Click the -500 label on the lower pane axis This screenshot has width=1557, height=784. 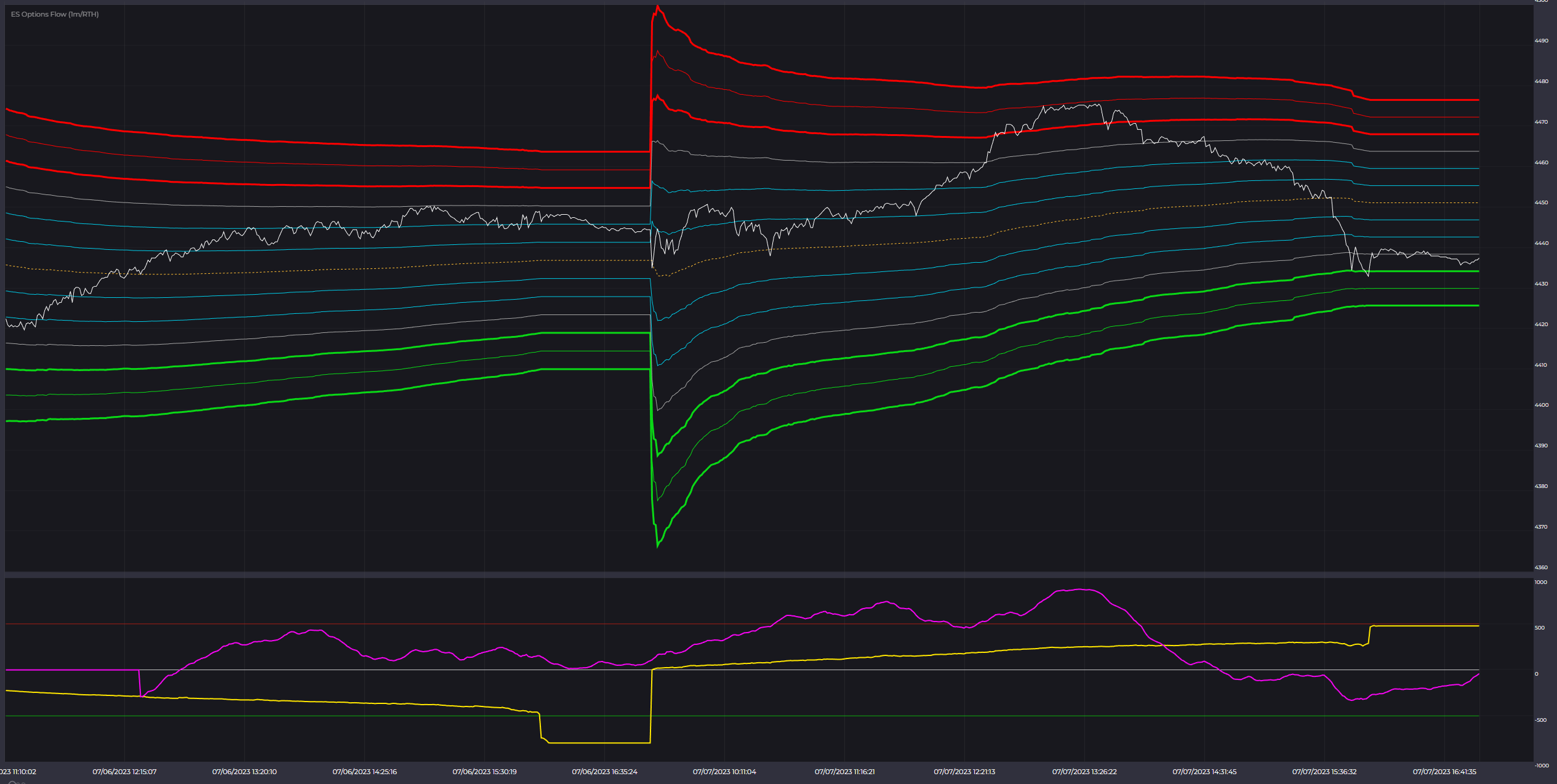coord(1540,720)
